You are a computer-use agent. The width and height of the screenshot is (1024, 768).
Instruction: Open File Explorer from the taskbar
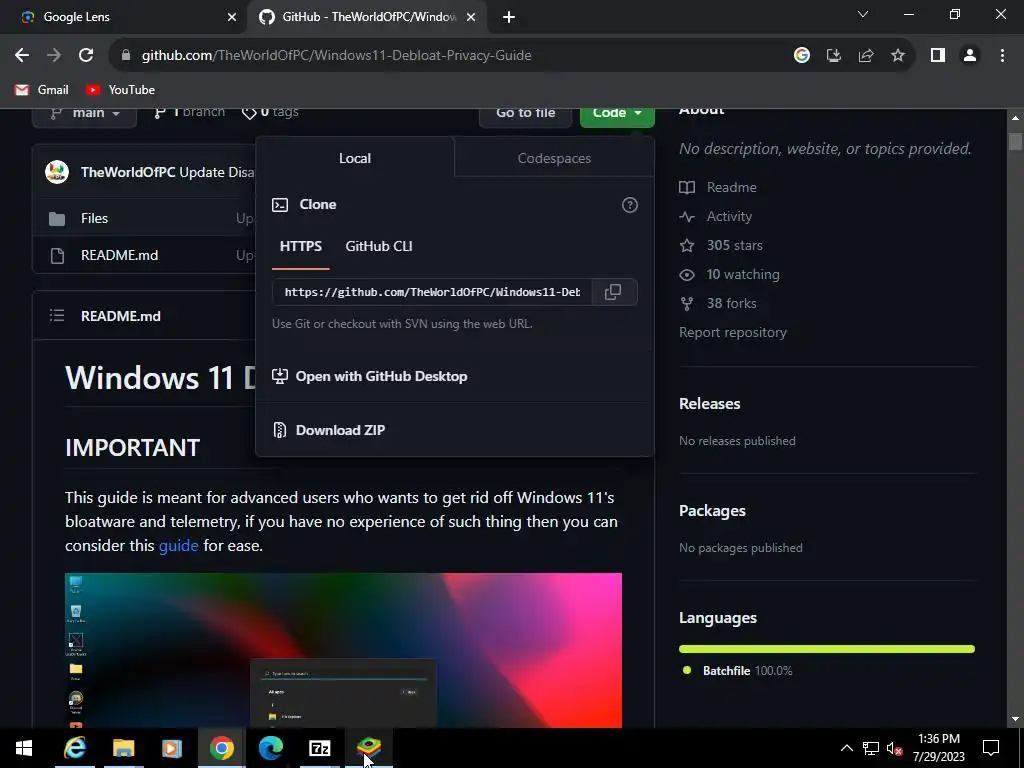coord(123,748)
